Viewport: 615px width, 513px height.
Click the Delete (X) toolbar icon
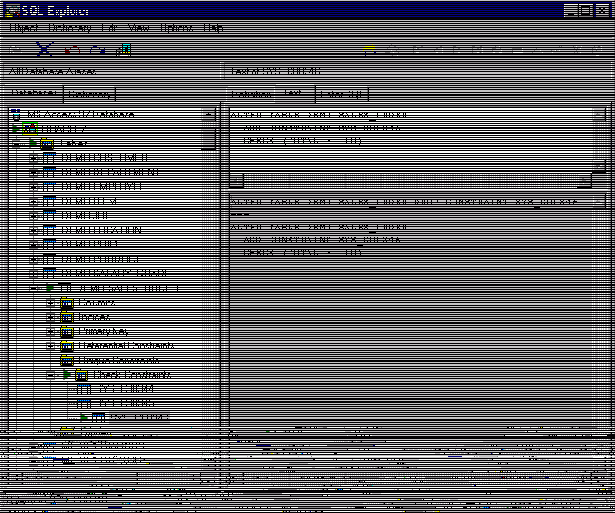44,49
